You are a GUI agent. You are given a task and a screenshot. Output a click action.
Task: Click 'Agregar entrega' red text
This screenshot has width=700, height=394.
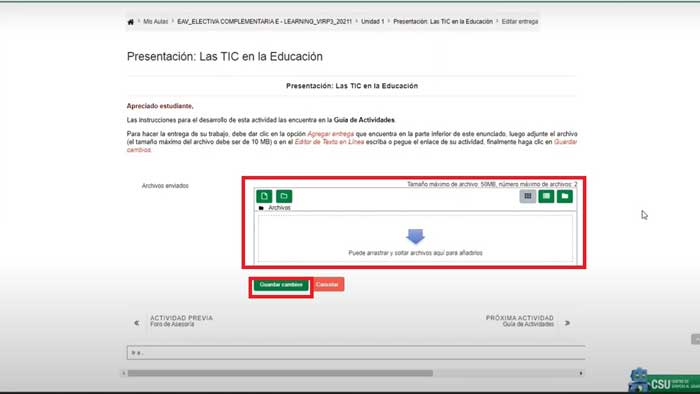[x=330, y=134]
